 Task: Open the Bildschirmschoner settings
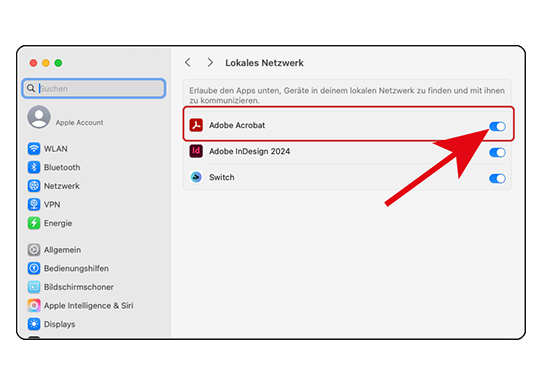coord(79,287)
